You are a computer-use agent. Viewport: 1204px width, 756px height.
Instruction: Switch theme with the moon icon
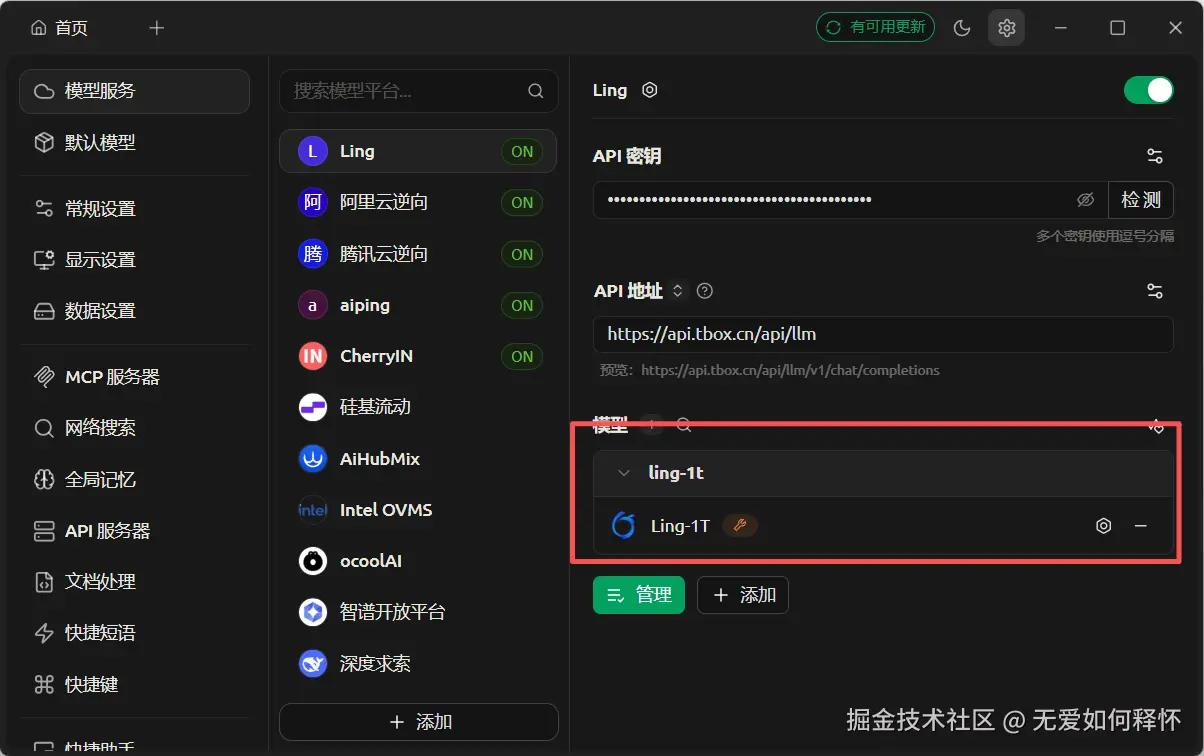[x=962, y=28]
